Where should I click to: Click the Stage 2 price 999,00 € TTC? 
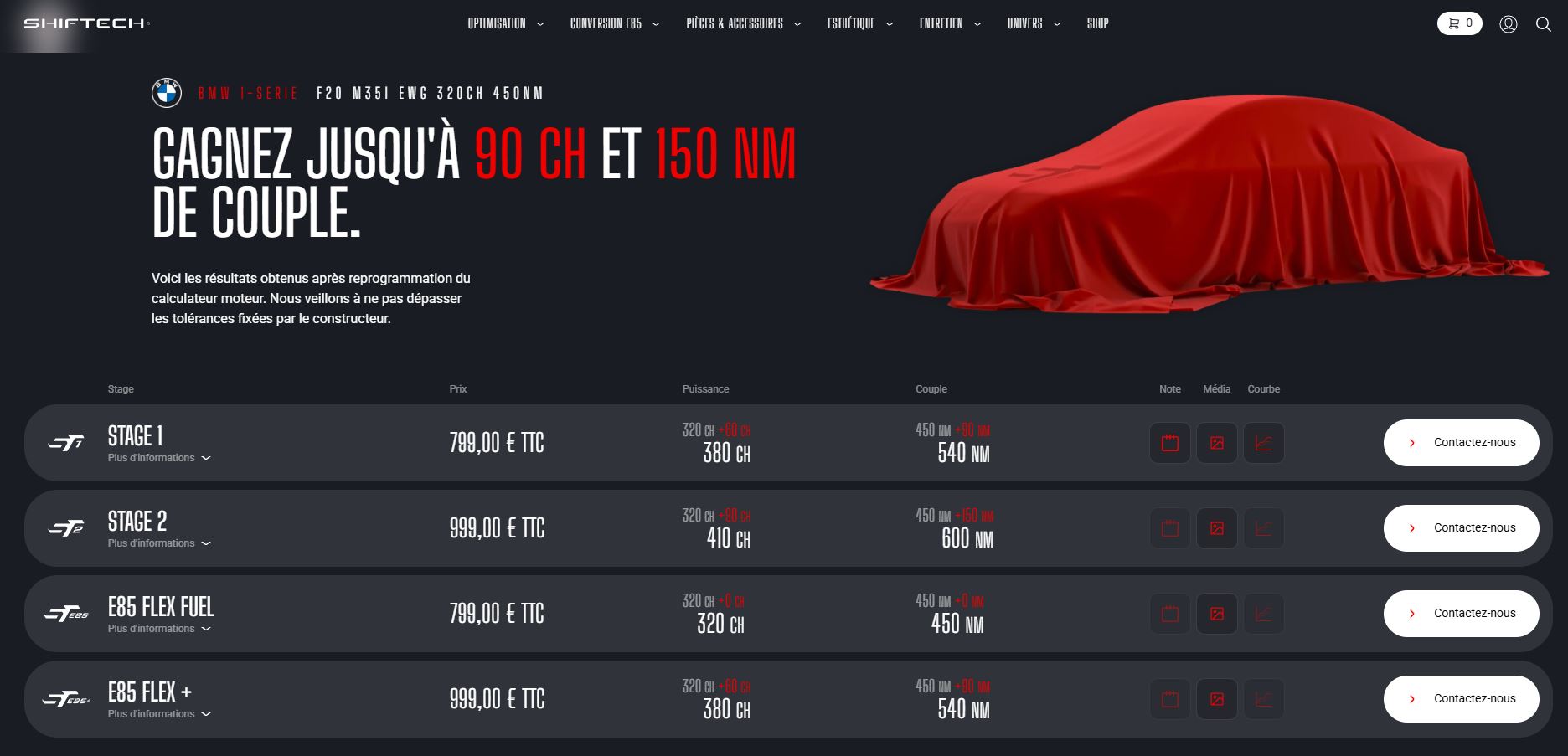497,528
